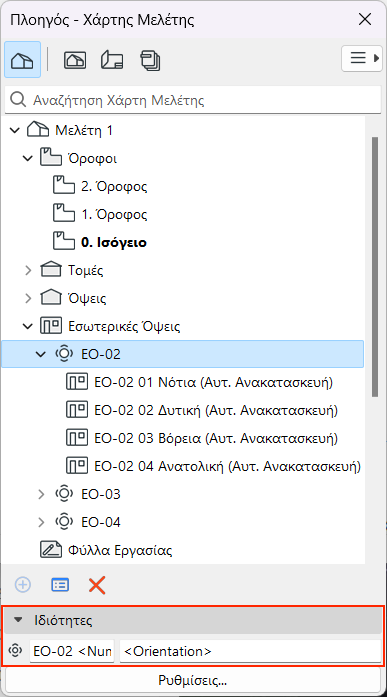
Task: Click the Μελέτη 1 project icon
Action: (x=37, y=130)
